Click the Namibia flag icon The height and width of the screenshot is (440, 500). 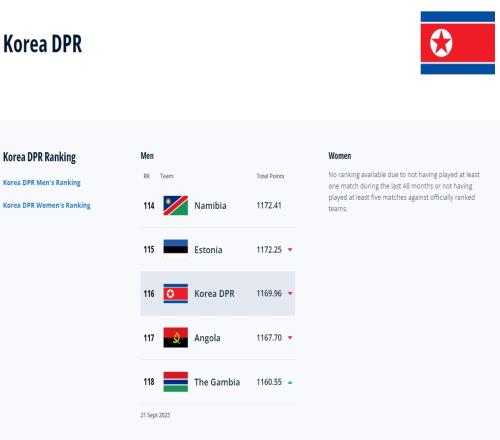click(x=176, y=205)
